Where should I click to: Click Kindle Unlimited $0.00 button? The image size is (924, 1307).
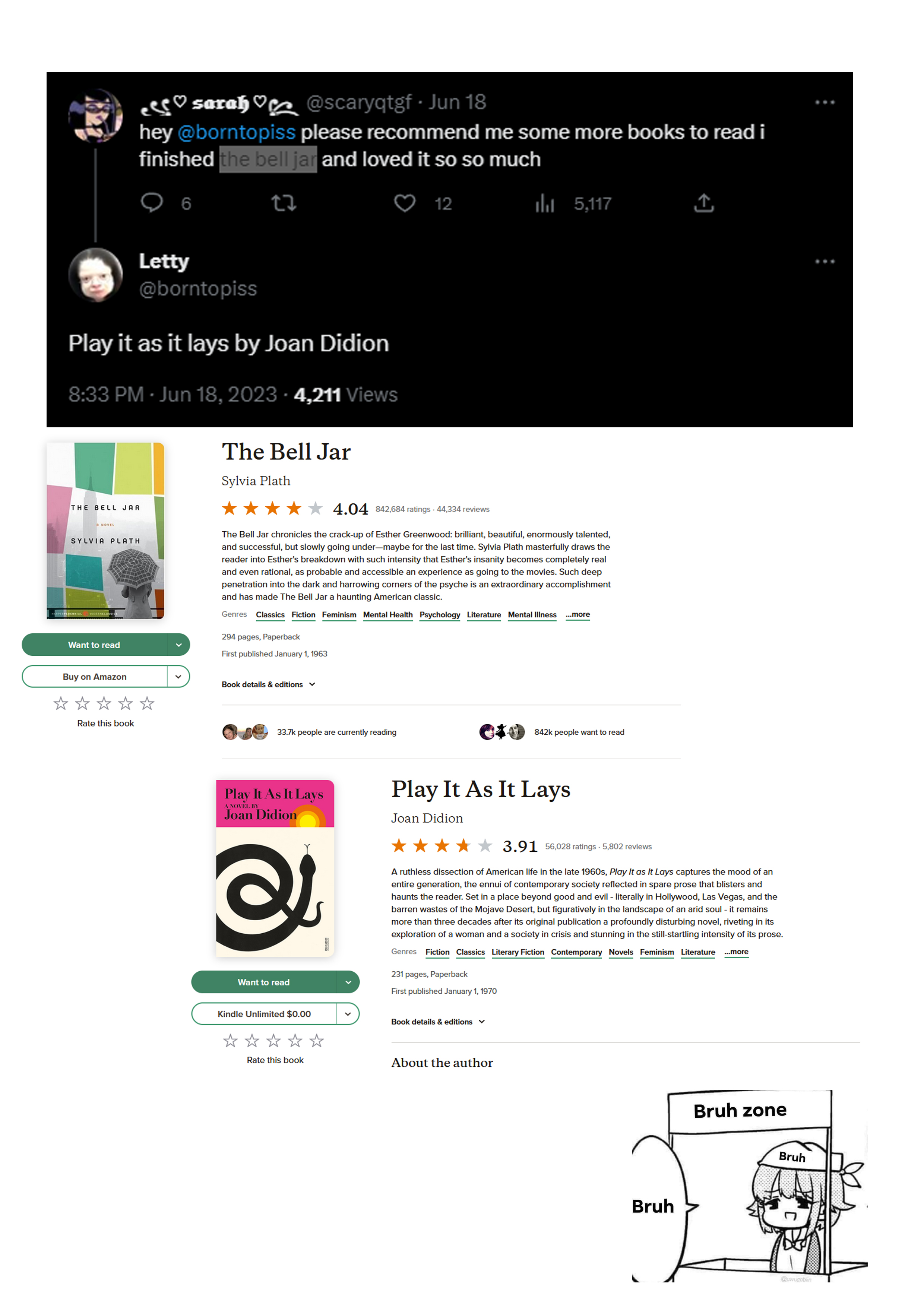[264, 1014]
